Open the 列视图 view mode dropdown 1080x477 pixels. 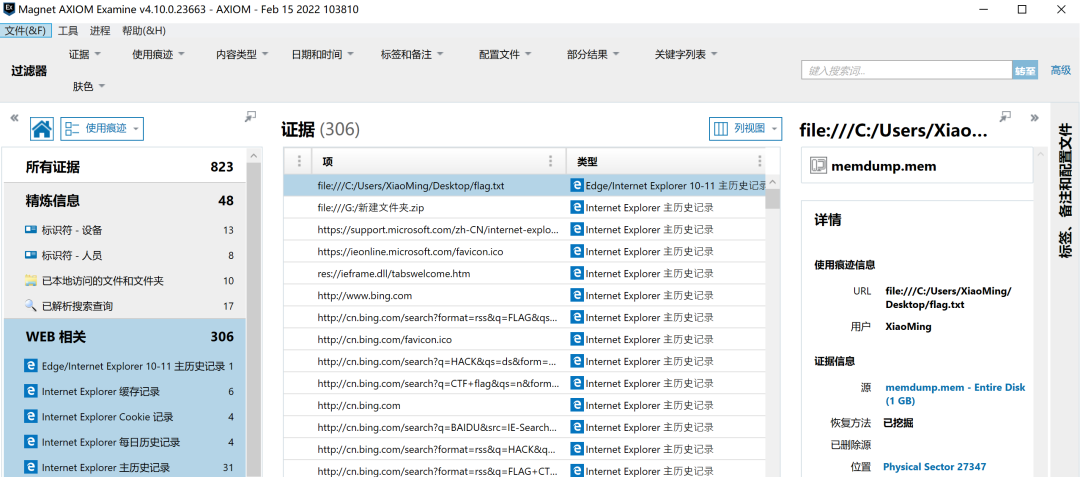pyautogui.click(x=746, y=128)
